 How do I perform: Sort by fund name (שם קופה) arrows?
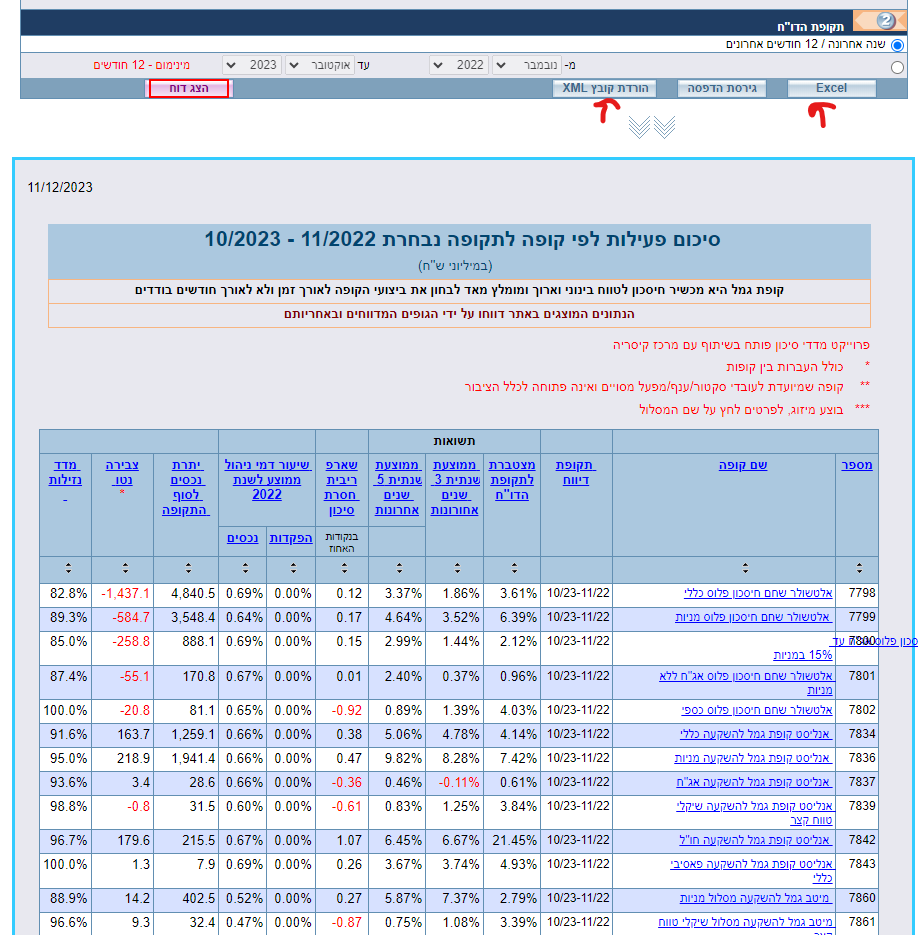(745, 568)
